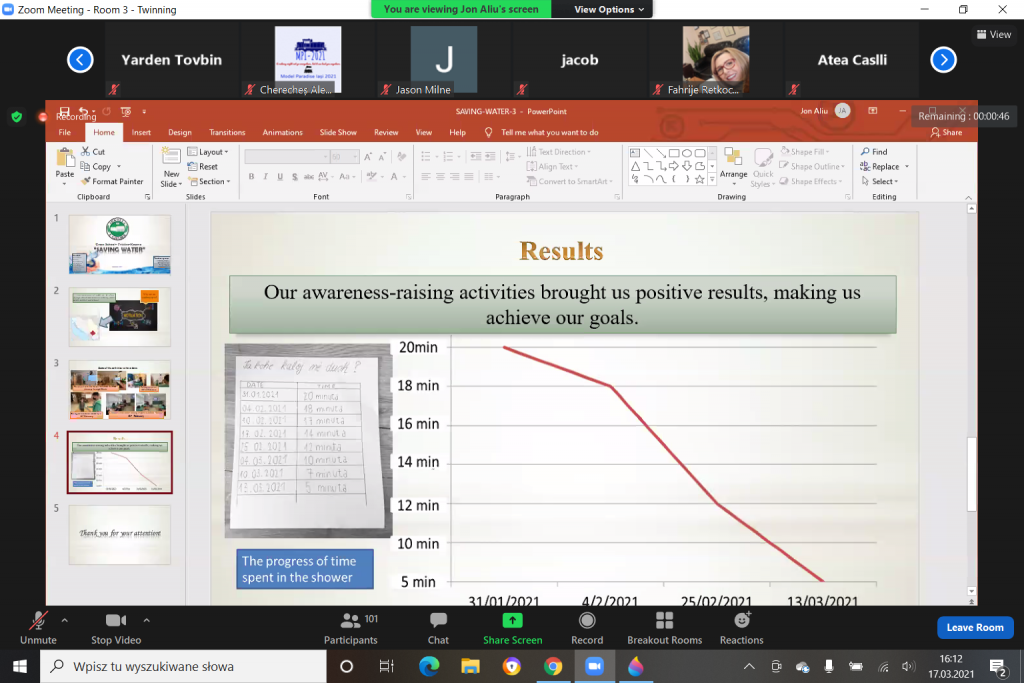Open audio options arrow beside Unmute
This screenshot has width=1024, height=683.
click(x=65, y=620)
